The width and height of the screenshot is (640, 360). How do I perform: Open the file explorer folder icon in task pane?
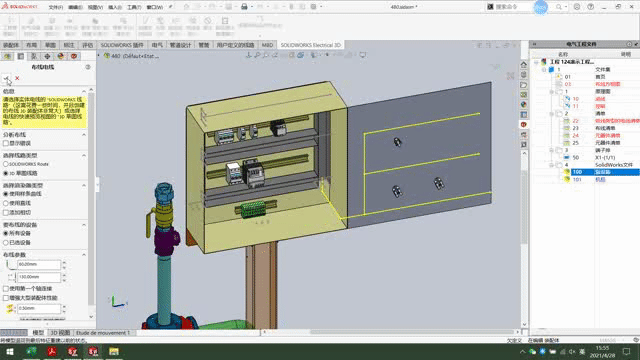(524, 84)
